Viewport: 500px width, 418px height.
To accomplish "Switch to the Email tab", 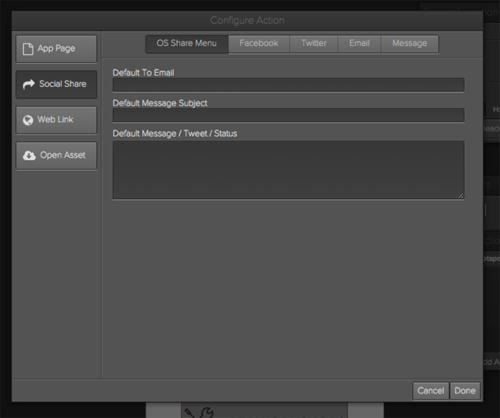I will [359, 44].
